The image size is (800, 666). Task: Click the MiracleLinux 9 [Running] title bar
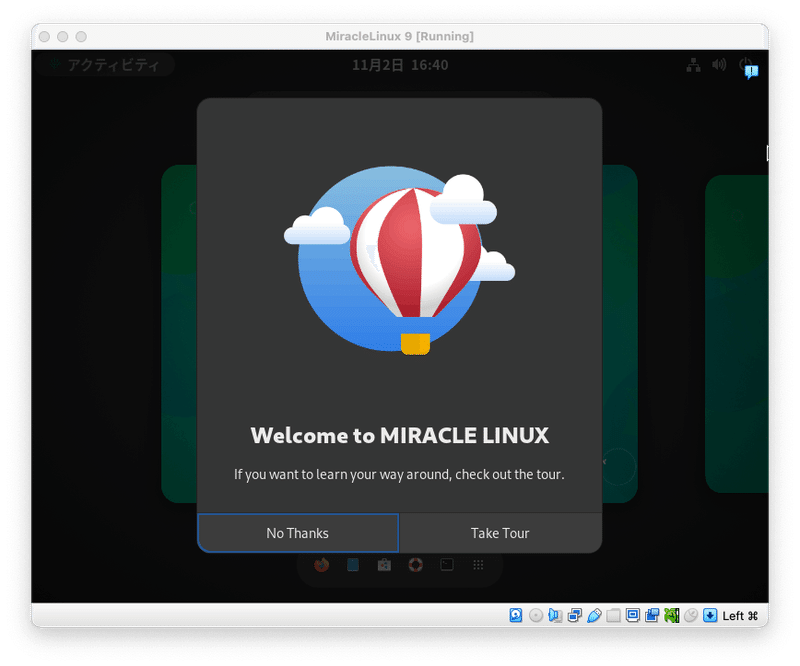click(x=399, y=36)
